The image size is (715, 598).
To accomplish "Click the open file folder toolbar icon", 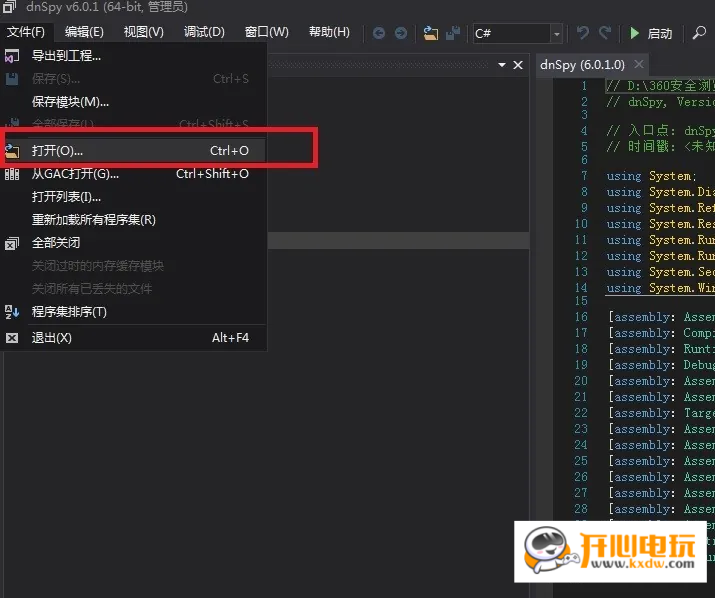I will (431, 33).
